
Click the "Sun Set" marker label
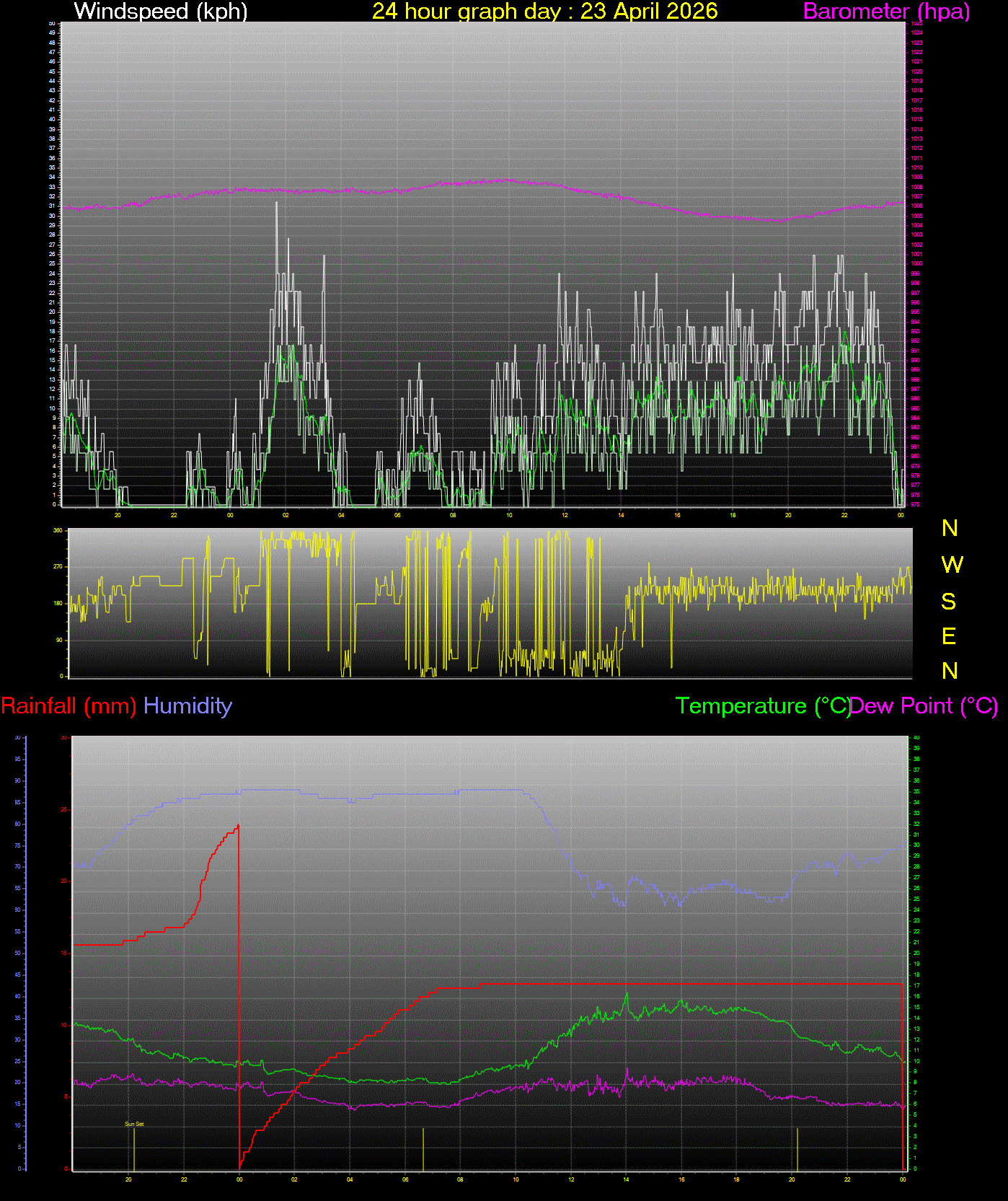(134, 1124)
